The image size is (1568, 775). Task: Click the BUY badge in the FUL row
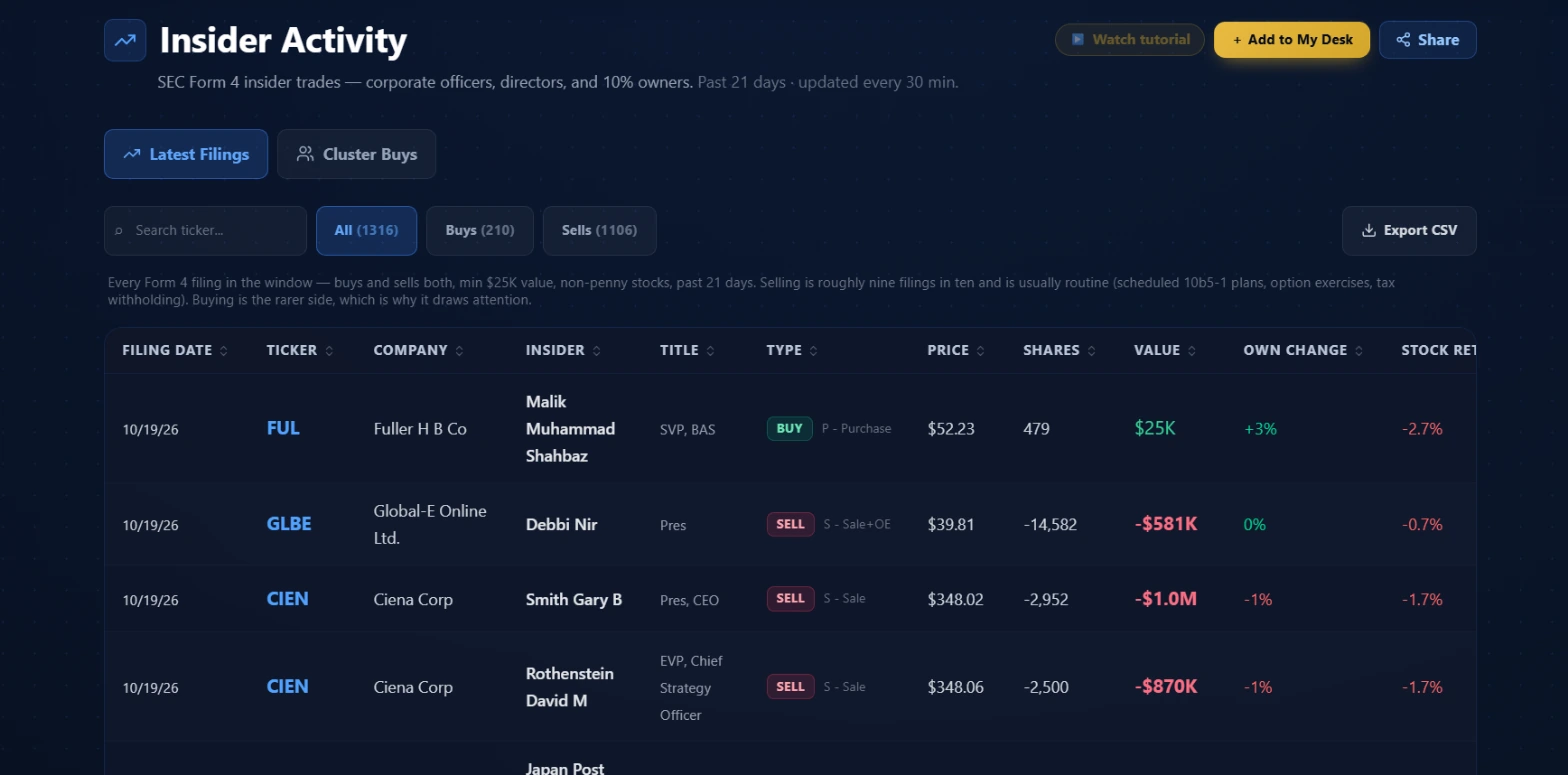coord(790,429)
